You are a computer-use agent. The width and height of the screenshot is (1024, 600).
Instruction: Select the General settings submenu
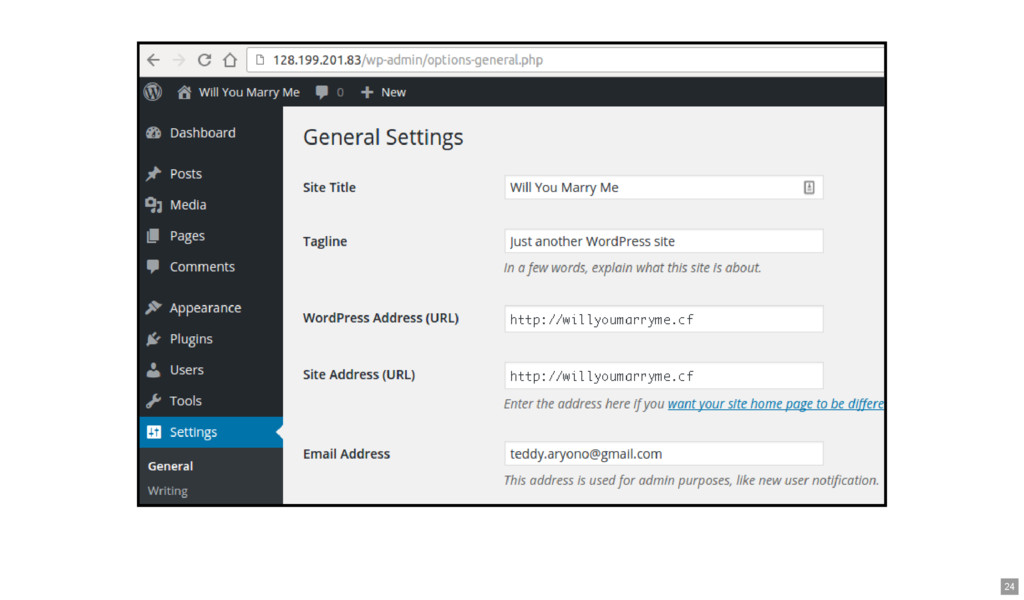170,466
